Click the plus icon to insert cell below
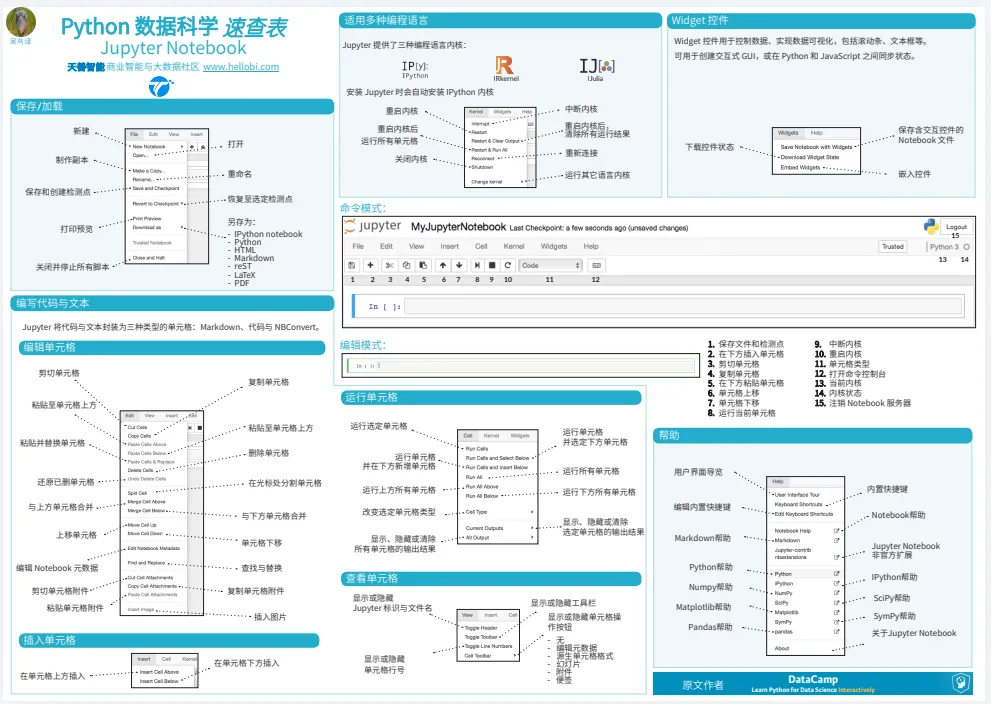The image size is (991, 704). click(x=370, y=265)
